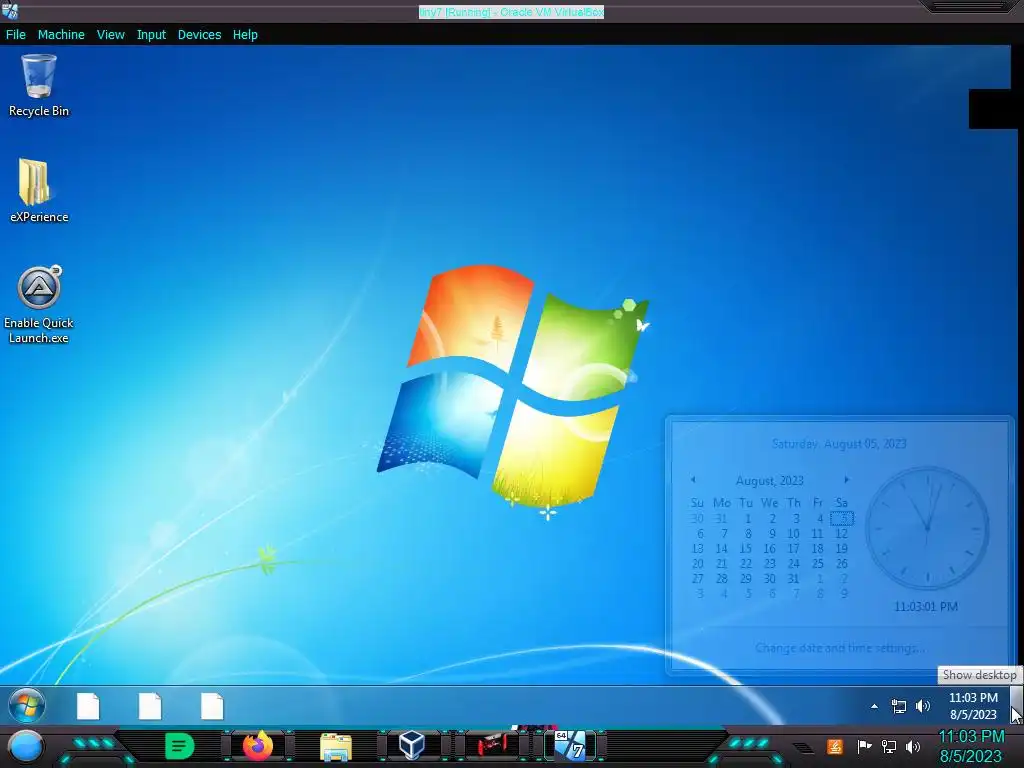Open host blue Start orb
1024x768 pixels.
coord(26,746)
